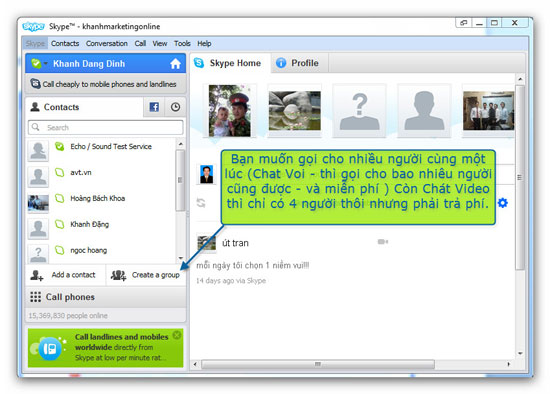Click the group of men photo thumbnail

(x=488, y=111)
